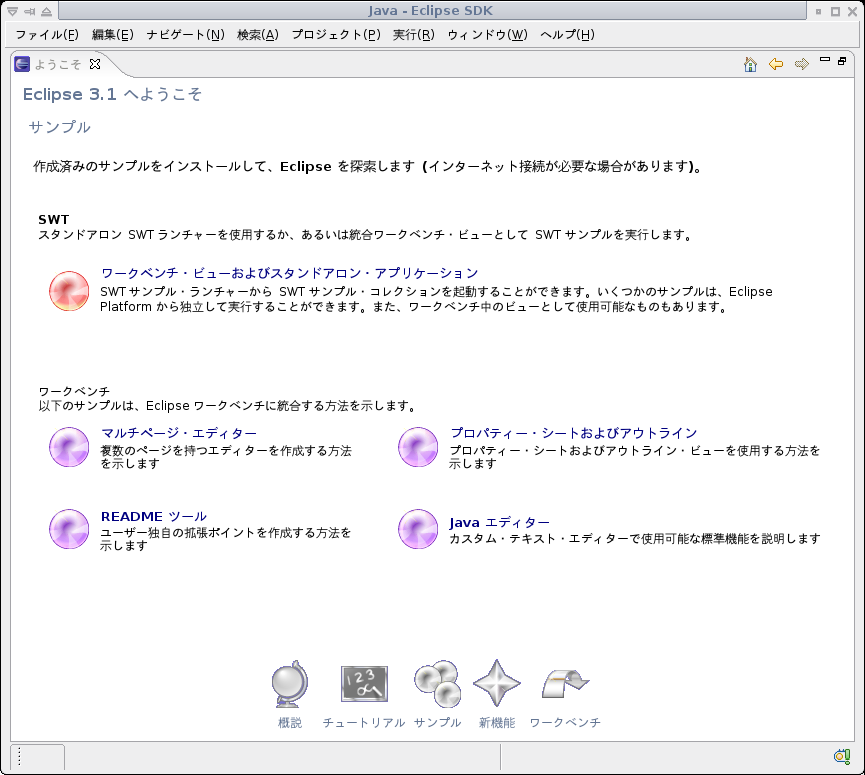Minimize the ようこそ view panel
This screenshot has width=865, height=775.
click(825, 60)
